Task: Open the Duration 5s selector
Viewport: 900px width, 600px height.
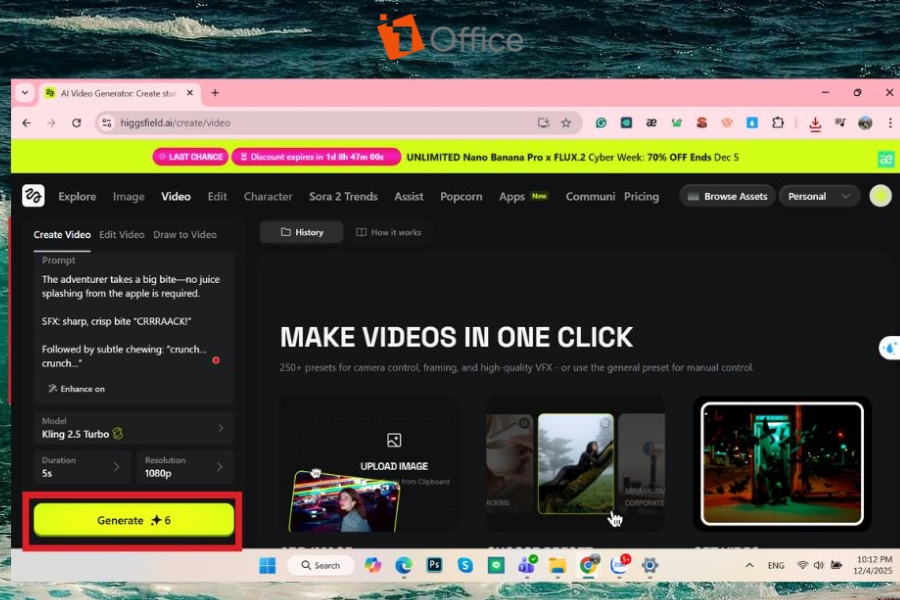Action: 82,467
